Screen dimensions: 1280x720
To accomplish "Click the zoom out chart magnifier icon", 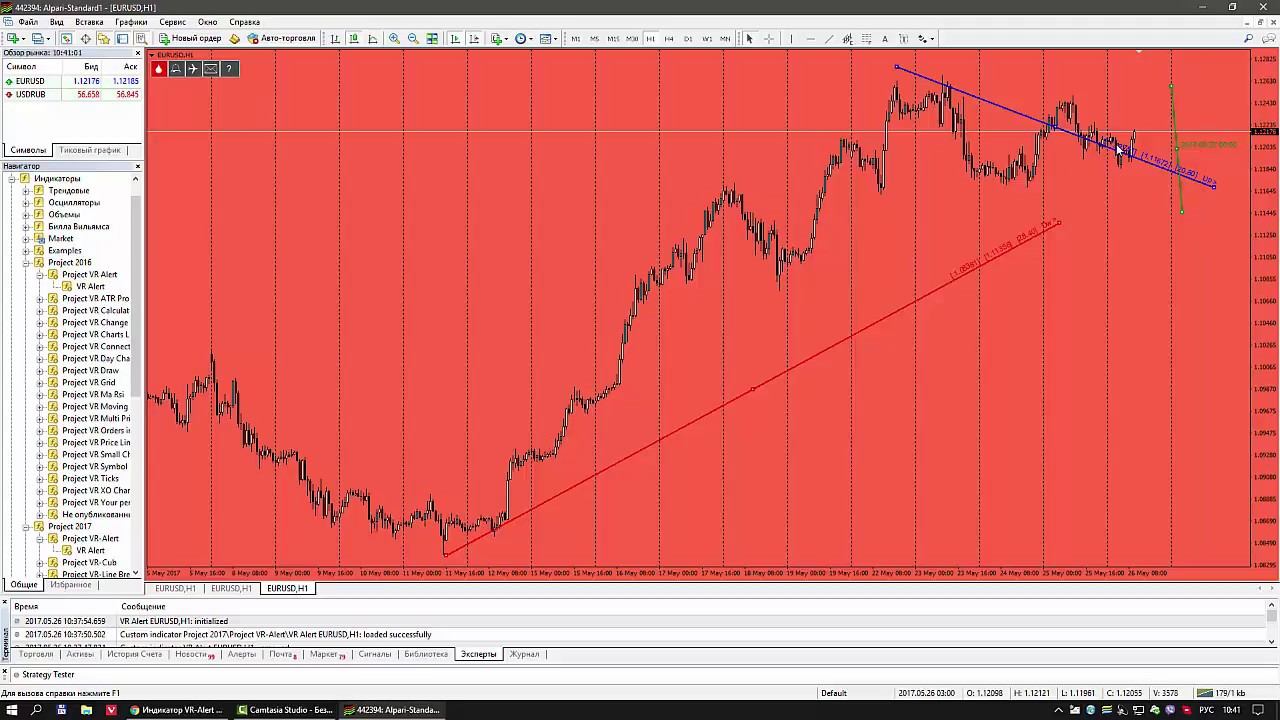I will [413, 39].
